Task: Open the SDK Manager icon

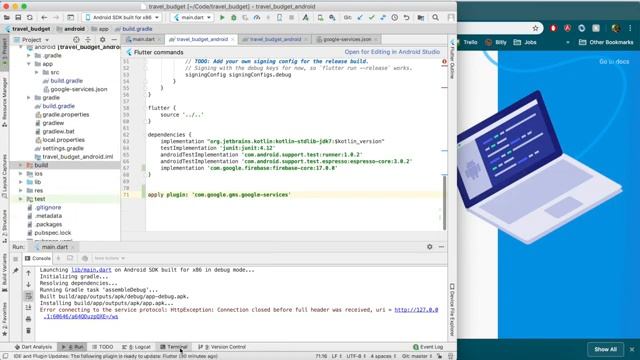Action: click(332, 18)
